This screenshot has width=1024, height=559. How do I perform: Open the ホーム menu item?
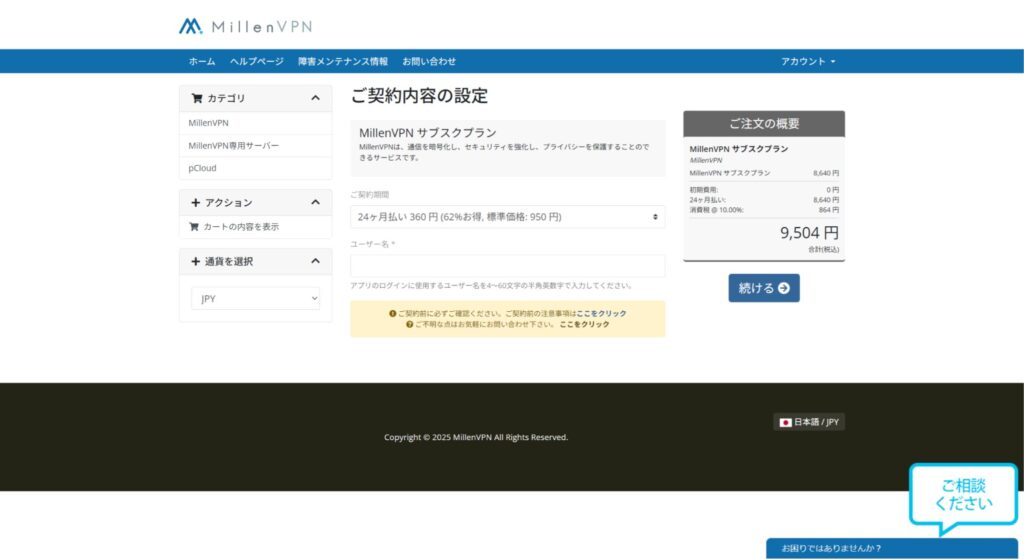click(202, 61)
